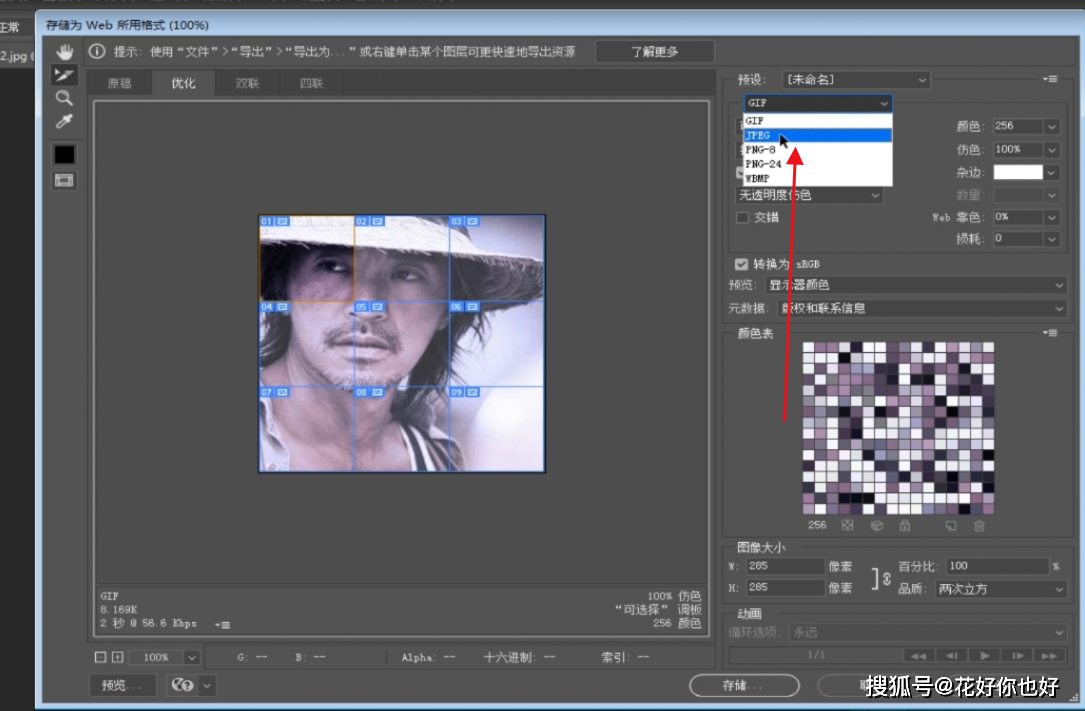Select the Eyedropper tool

point(64,121)
